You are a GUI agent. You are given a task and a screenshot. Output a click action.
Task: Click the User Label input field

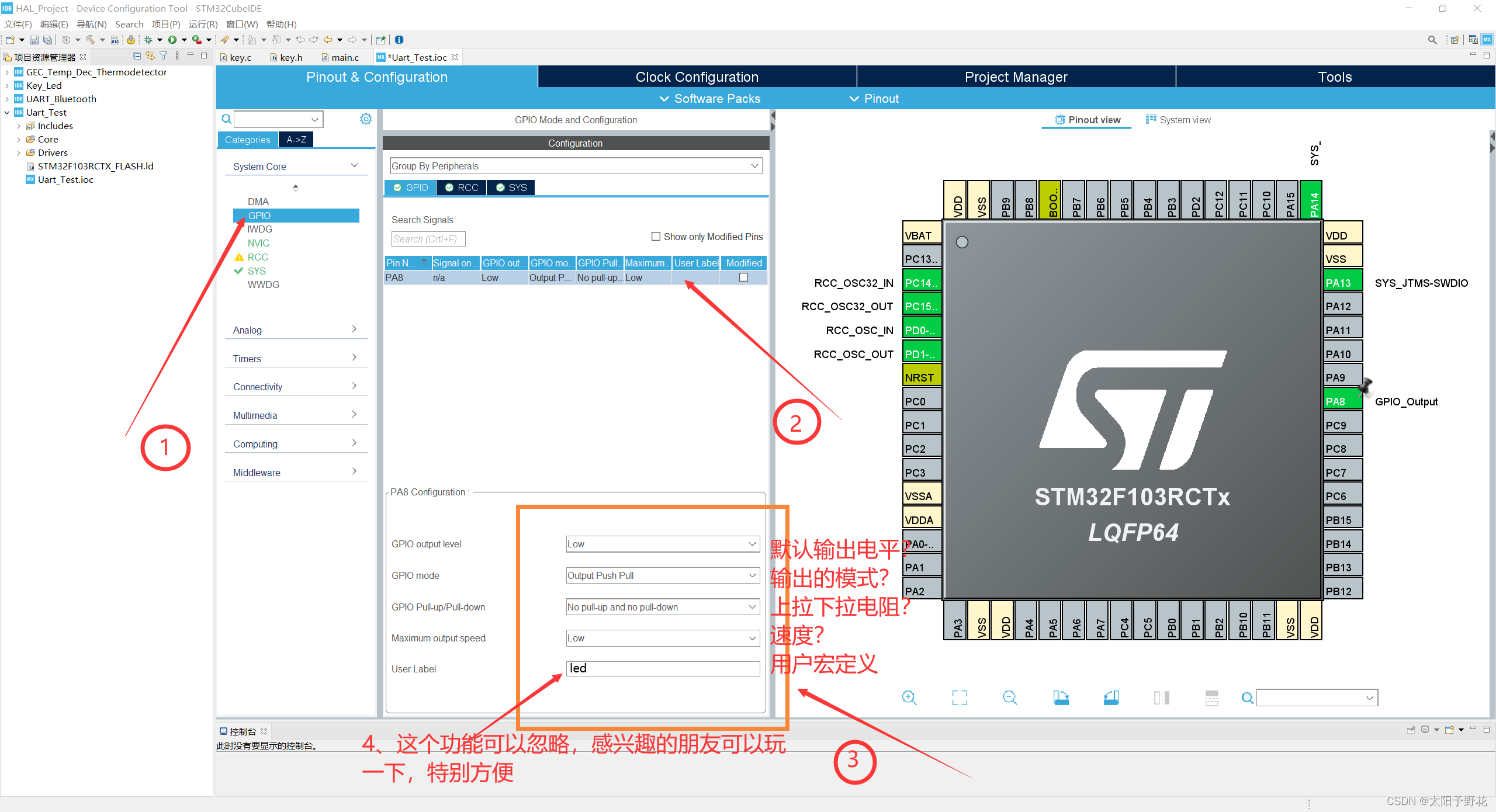coord(663,669)
